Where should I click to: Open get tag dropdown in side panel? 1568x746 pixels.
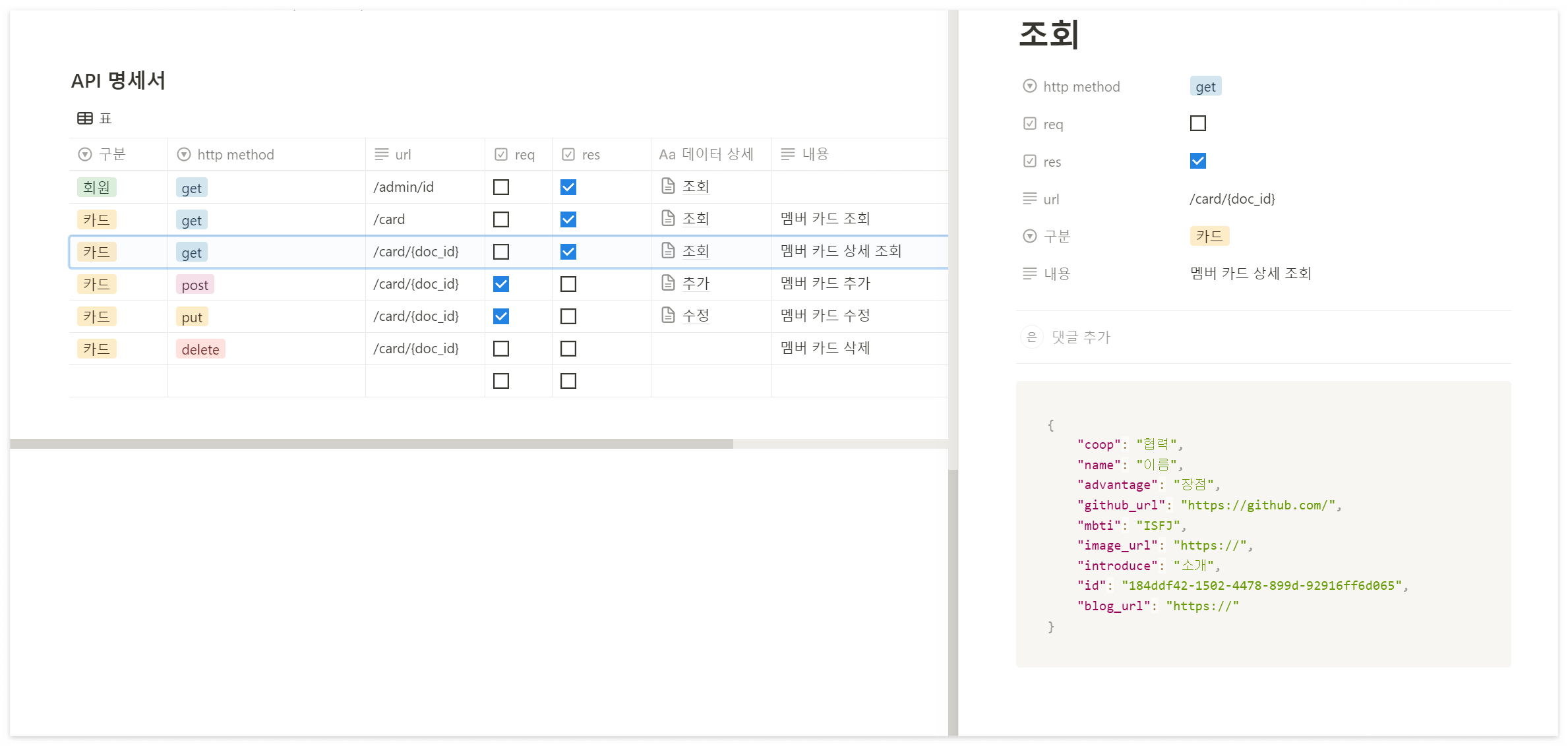point(1205,87)
